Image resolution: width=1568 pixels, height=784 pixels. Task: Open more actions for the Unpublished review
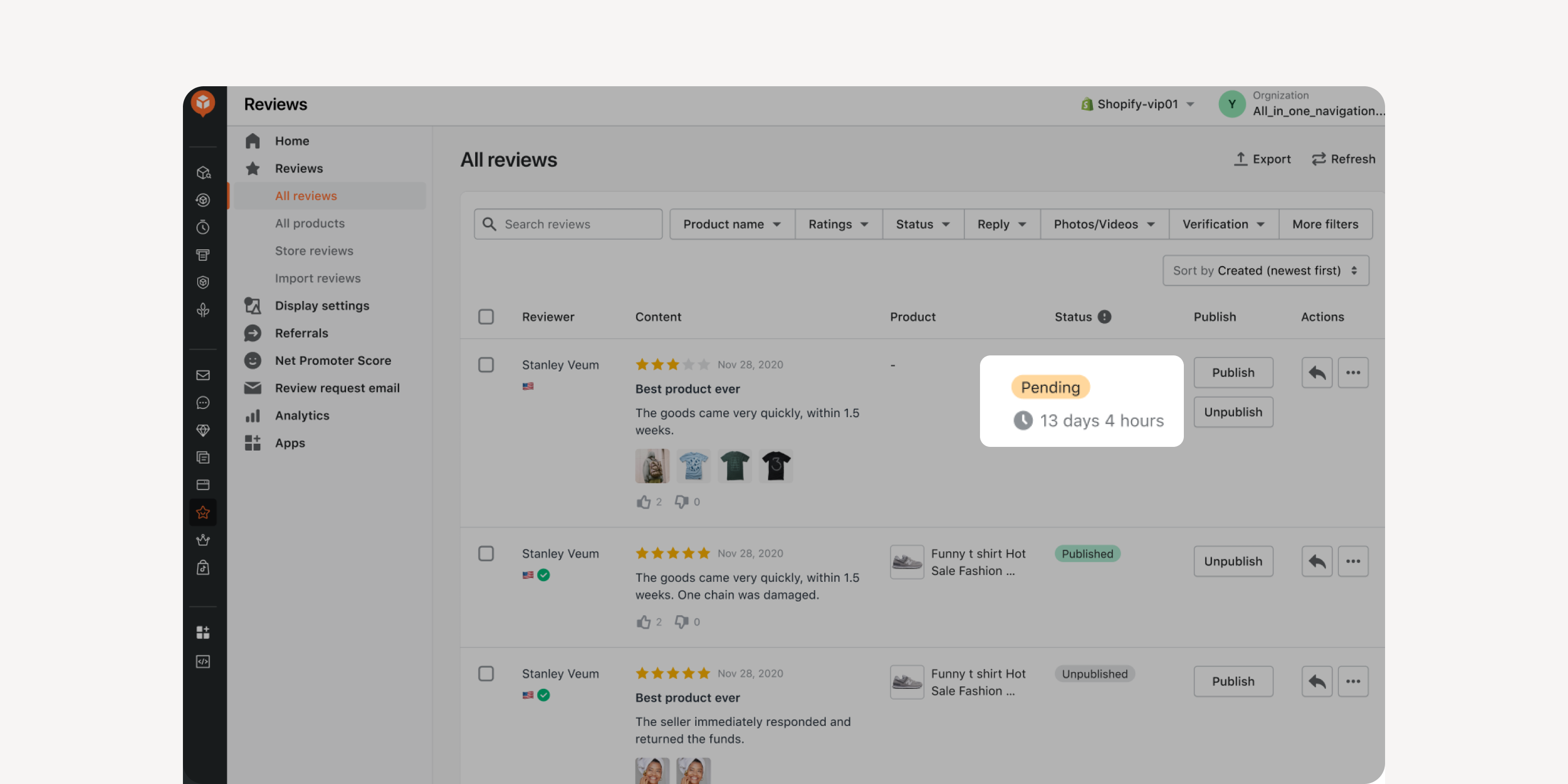(1353, 681)
